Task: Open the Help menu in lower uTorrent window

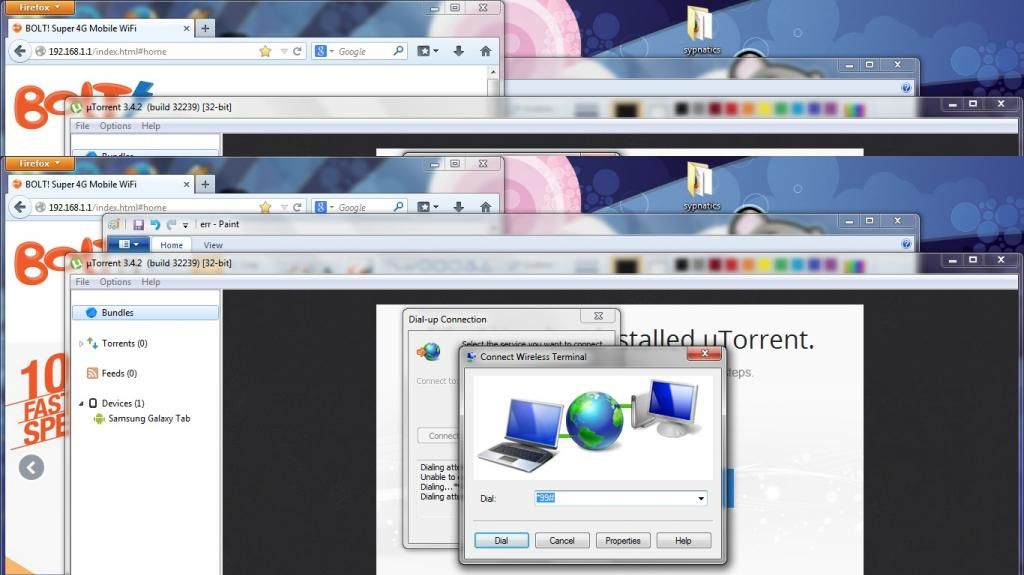Action: pos(150,282)
